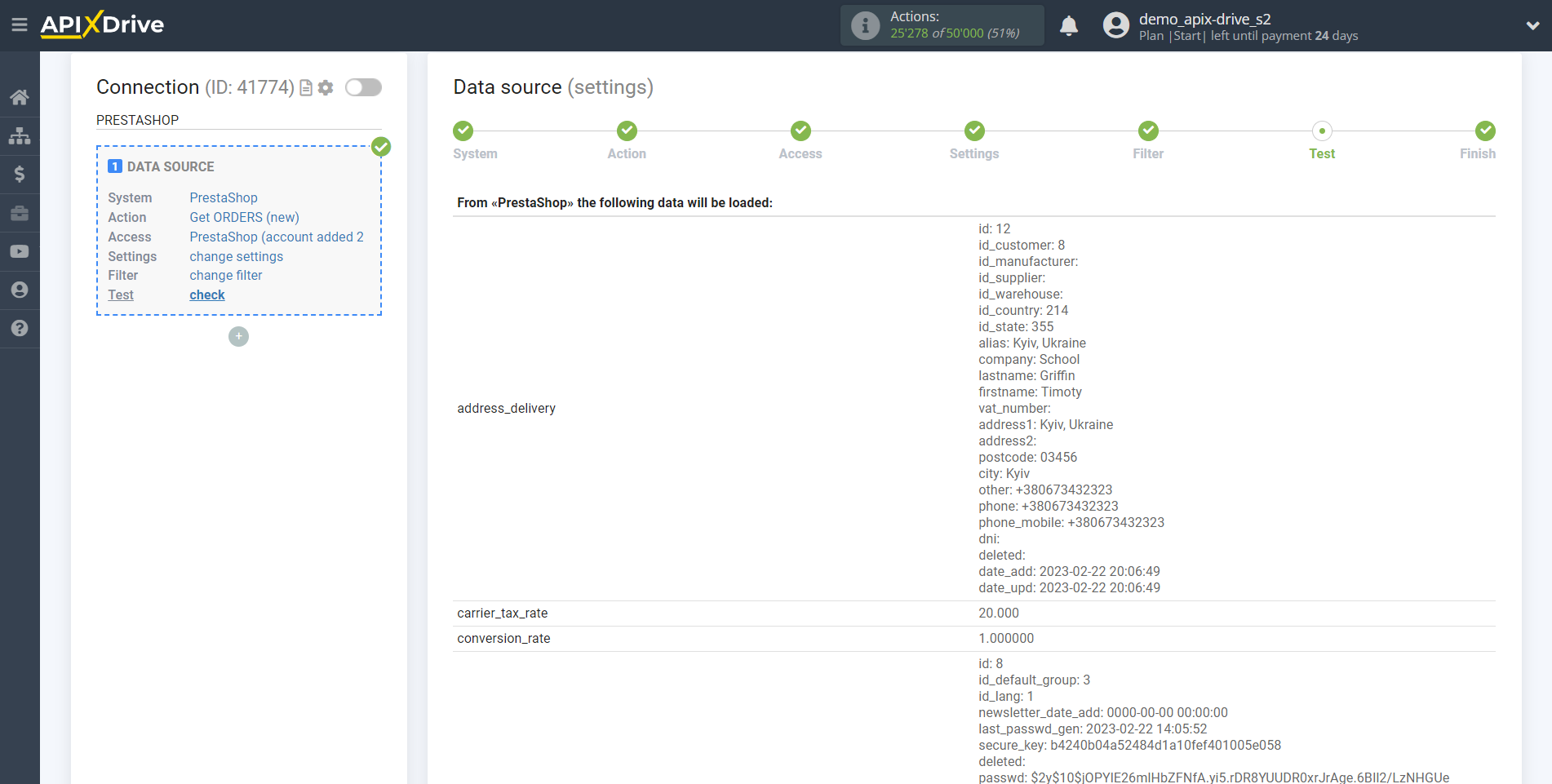Image resolution: width=1552 pixels, height=784 pixels.
Task: Open the user profile icon in sidebar
Action: click(x=20, y=290)
